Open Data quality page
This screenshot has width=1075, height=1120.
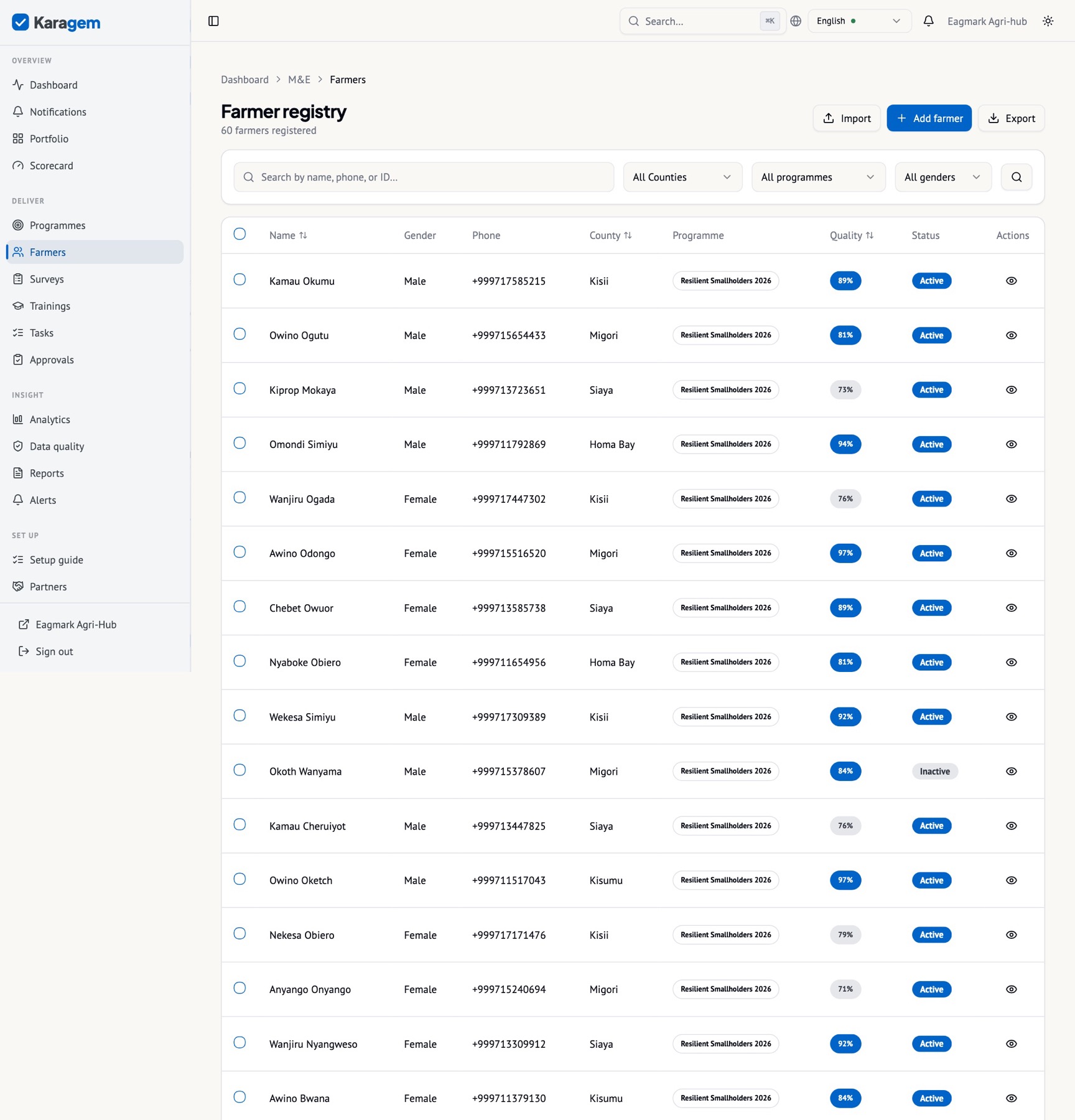(95, 446)
